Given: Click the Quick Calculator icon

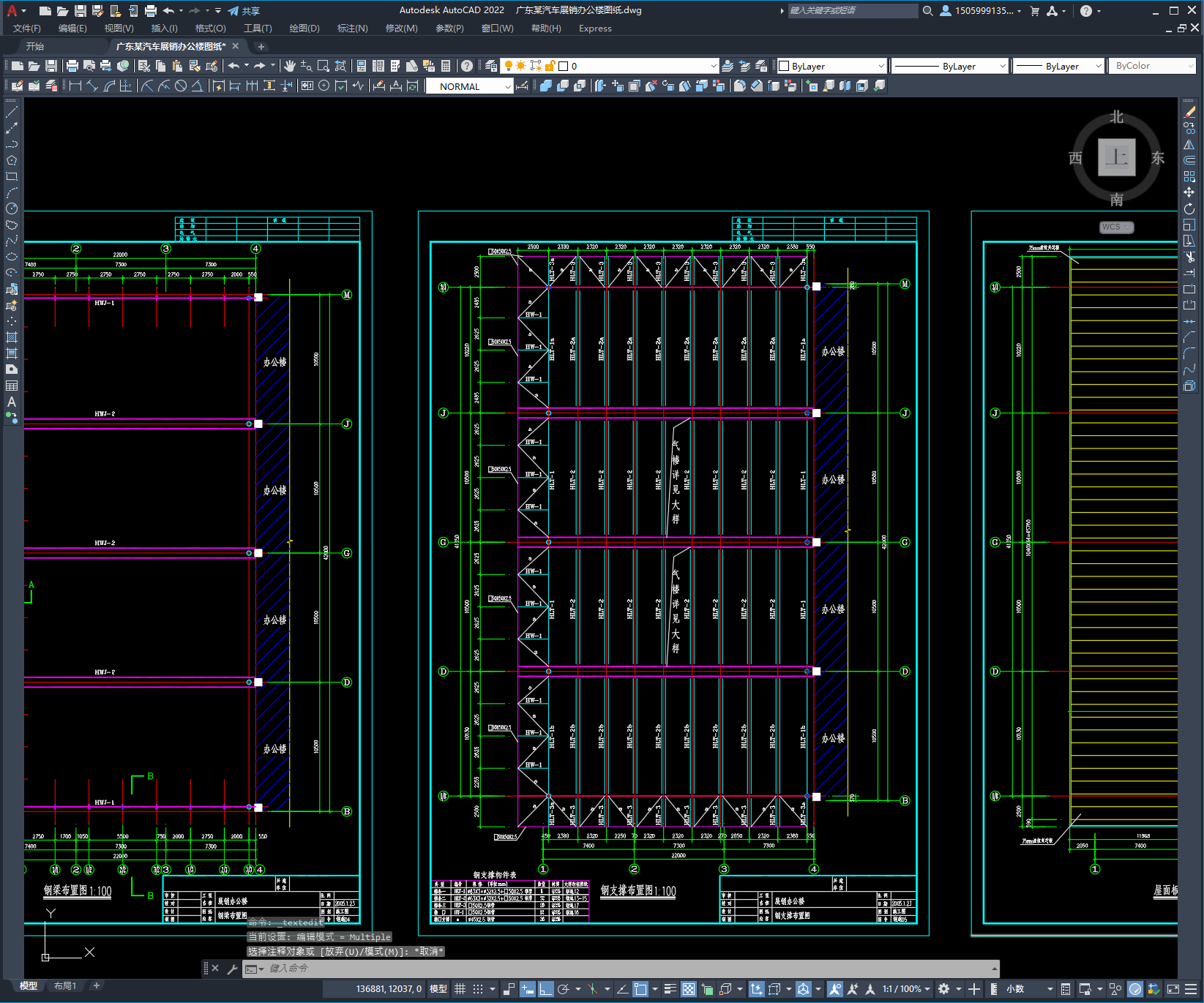Looking at the screenshot, I should (446, 66).
